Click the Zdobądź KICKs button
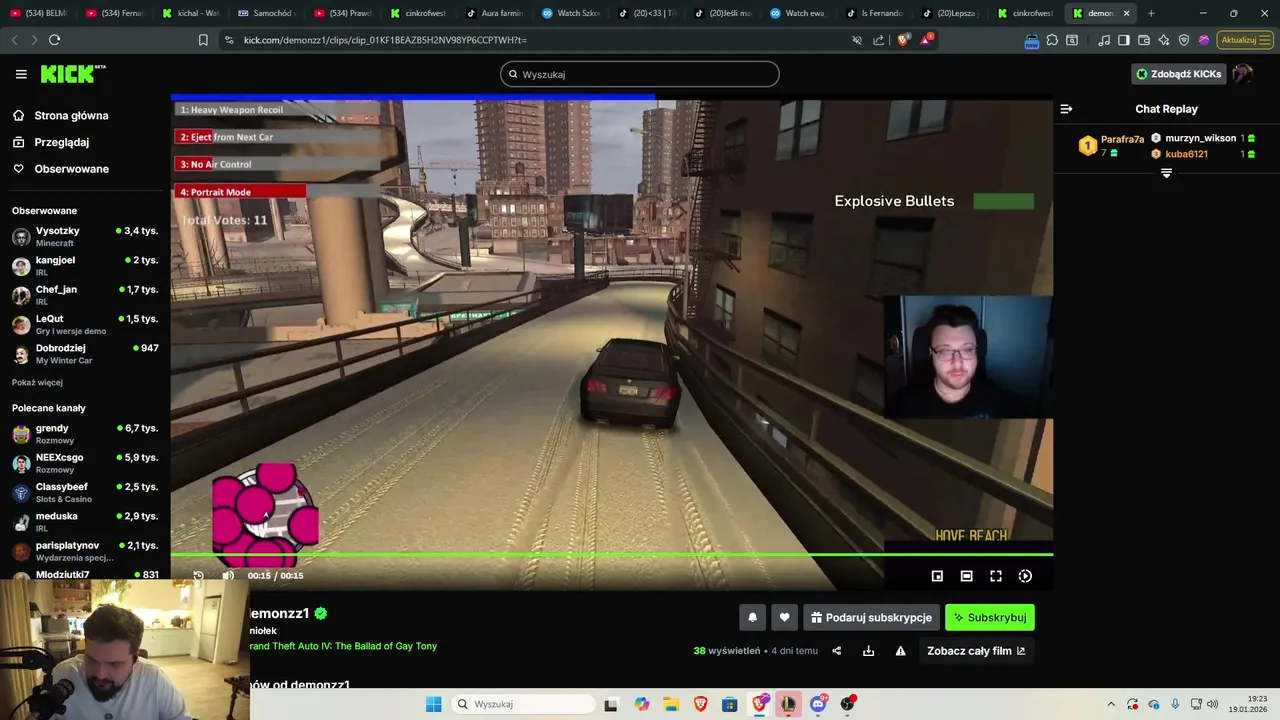Image resolution: width=1280 pixels, height=720 pixels. coord(1179,74)
